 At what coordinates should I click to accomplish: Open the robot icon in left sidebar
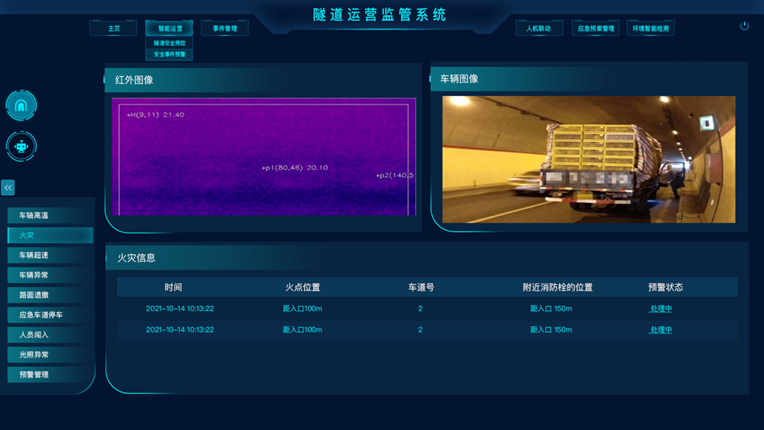(21, 146)
